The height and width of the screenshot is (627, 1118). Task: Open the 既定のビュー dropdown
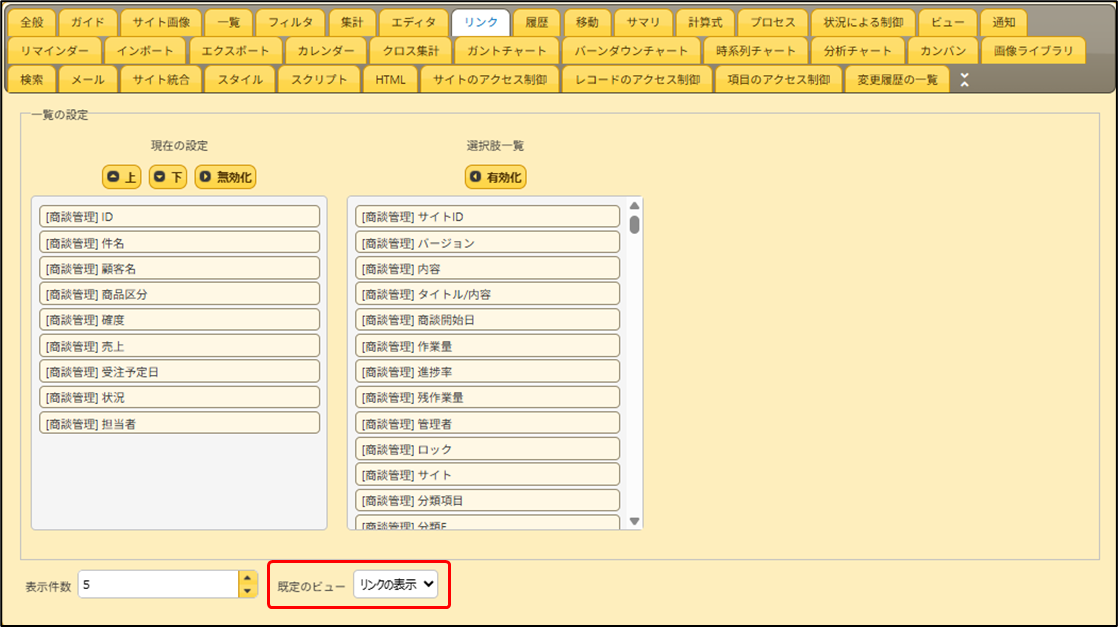[395, 585]
